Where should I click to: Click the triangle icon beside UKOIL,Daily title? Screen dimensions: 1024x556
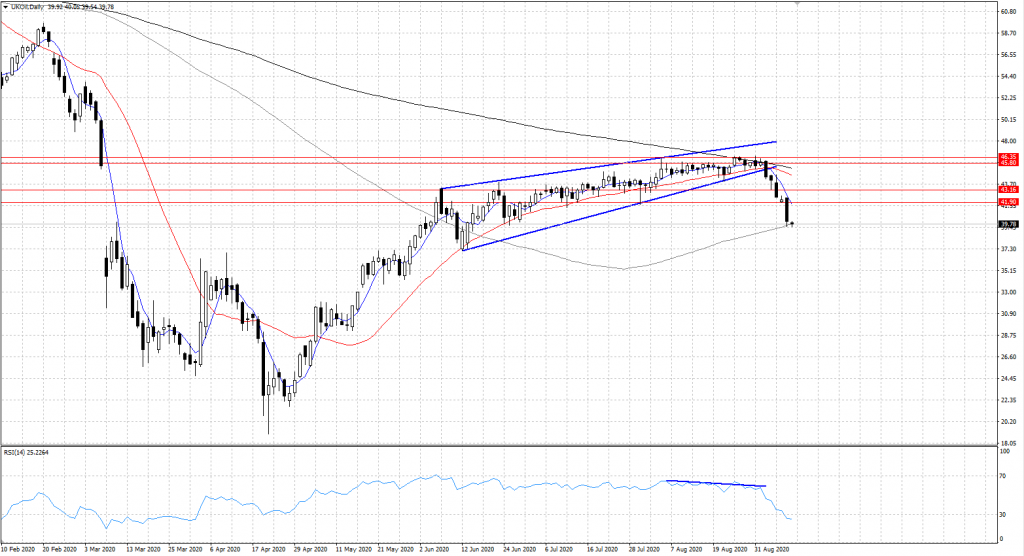click(6, 6)
